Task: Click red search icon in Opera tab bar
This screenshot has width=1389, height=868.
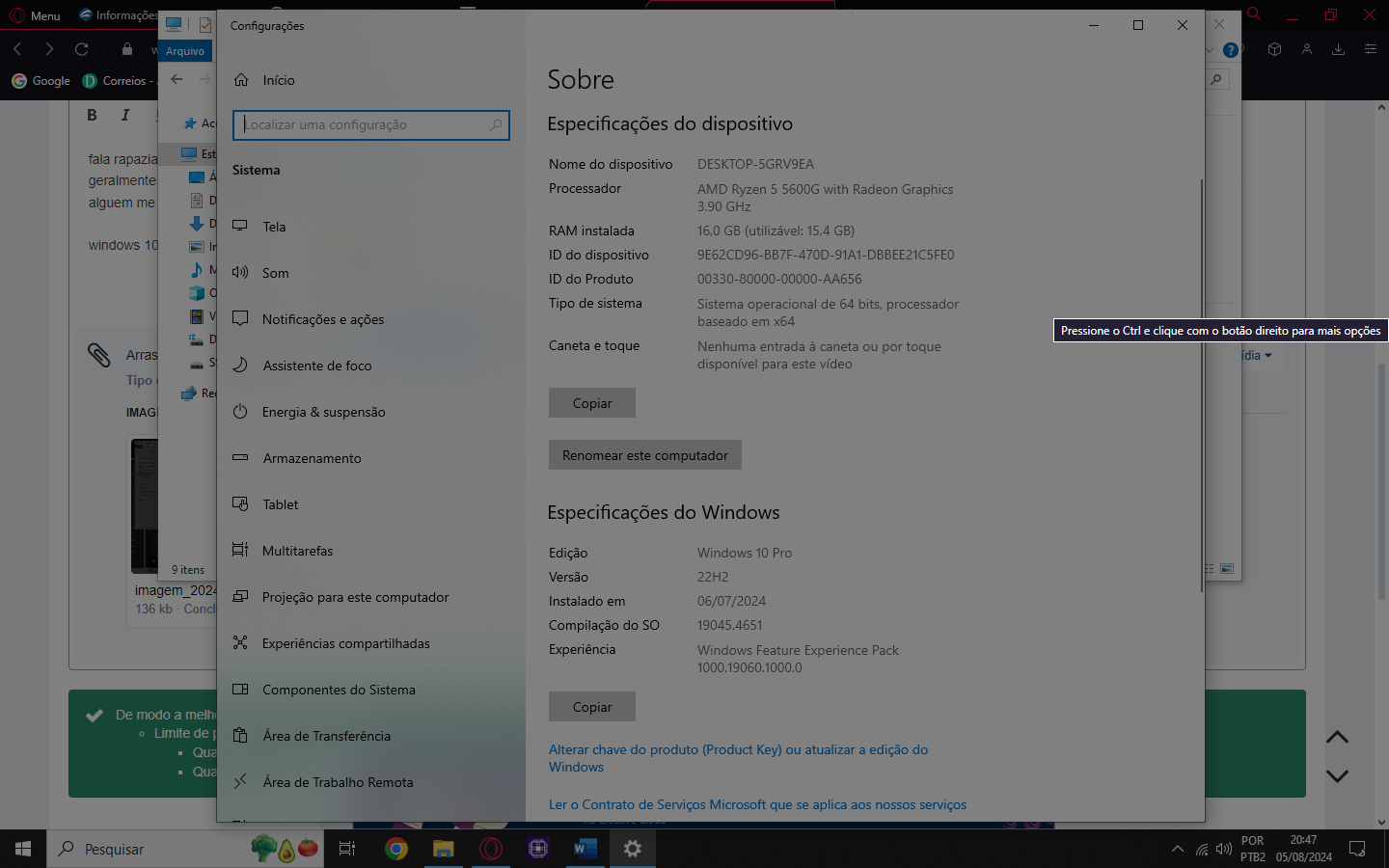Action: click(x=1254, y=14)
